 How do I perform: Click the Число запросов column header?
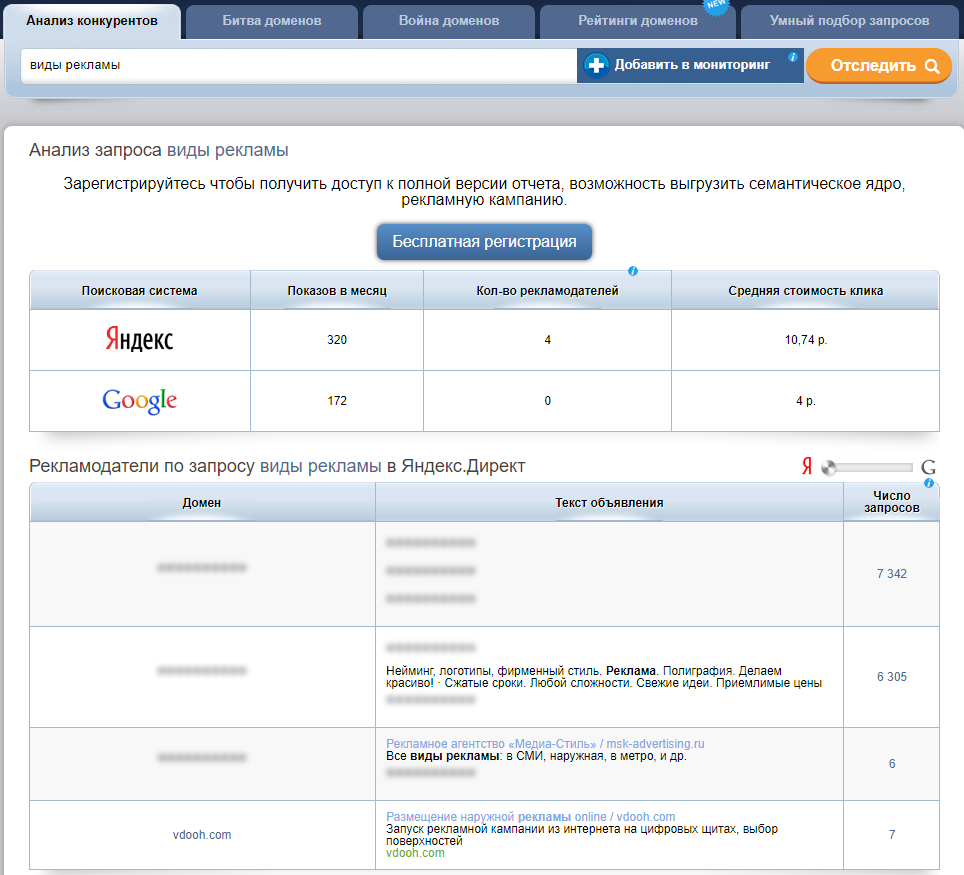(x=891, y=502)
